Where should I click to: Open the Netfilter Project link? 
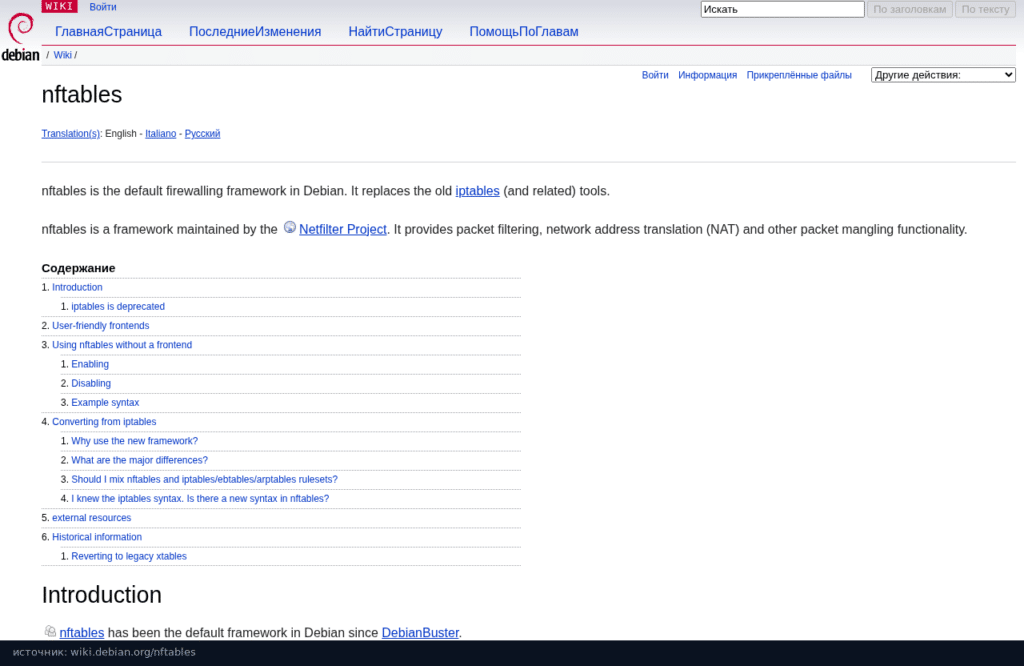(343, 229)
